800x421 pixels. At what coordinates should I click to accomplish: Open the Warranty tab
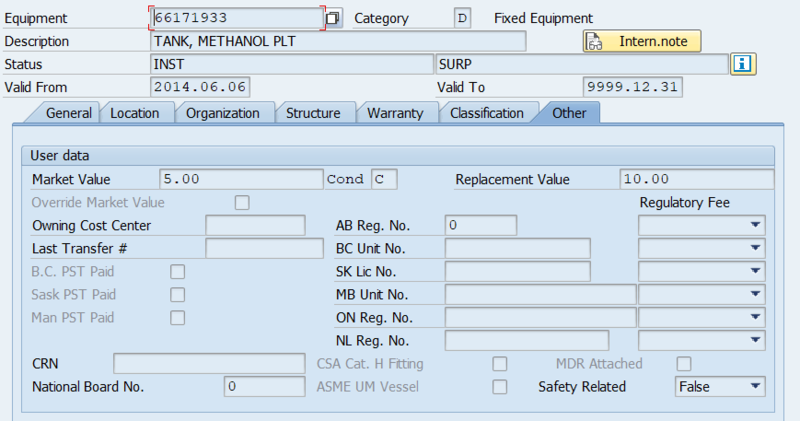(x=395, y=113)
